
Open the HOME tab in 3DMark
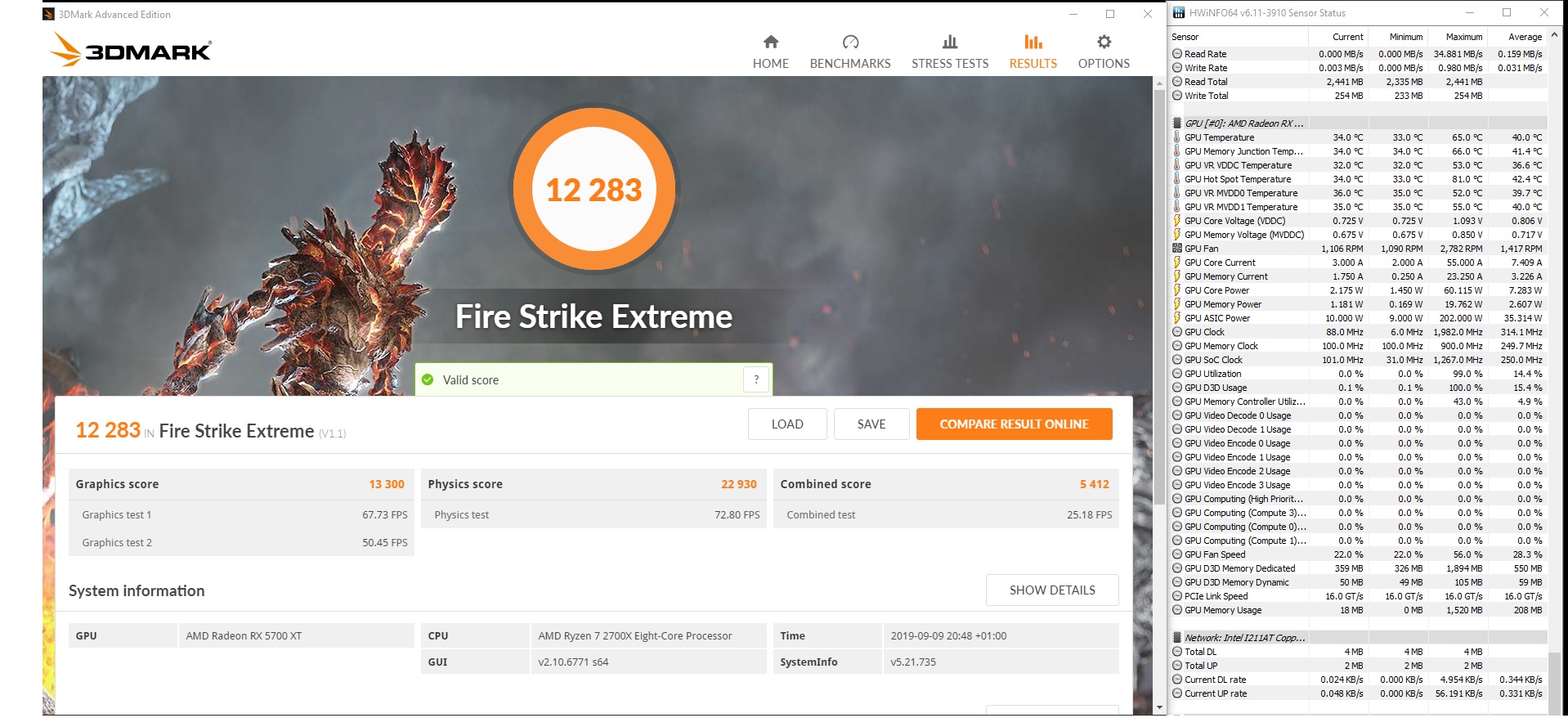(x=770, y=52)
